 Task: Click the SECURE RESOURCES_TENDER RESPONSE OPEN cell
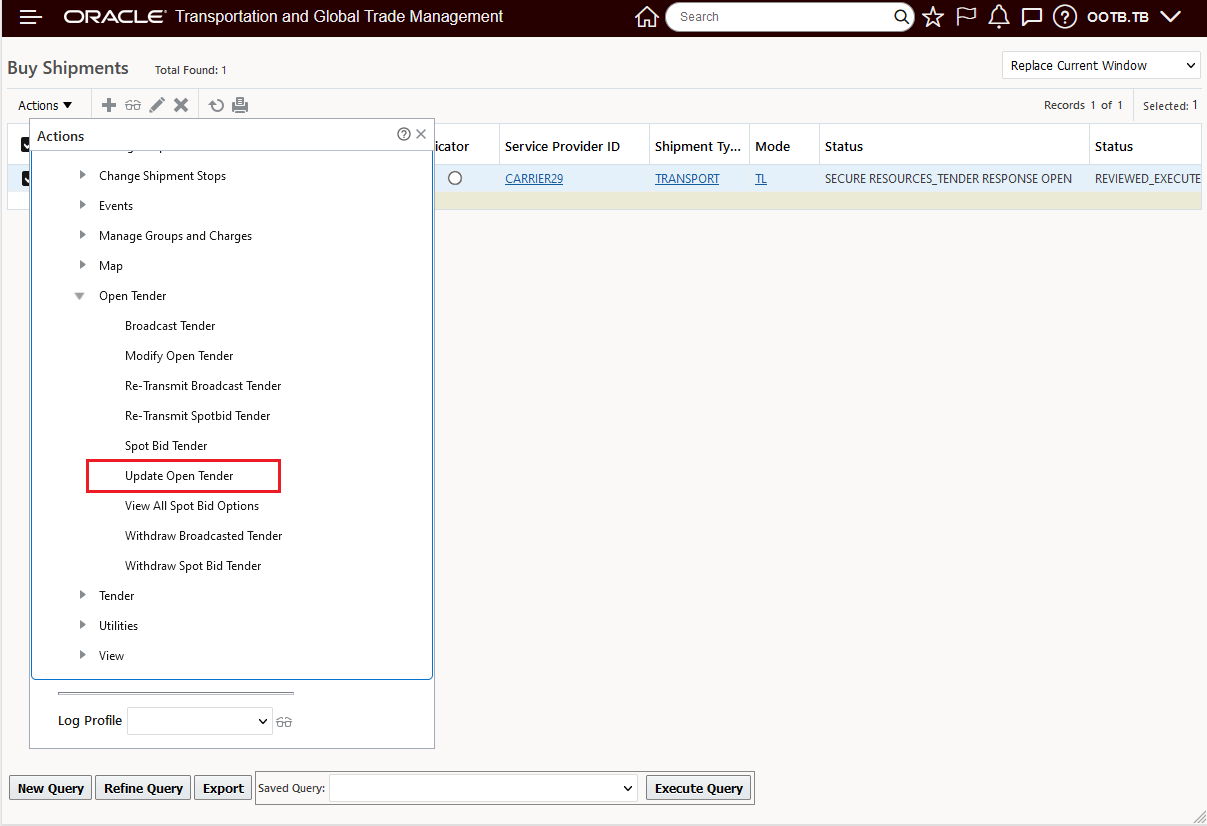coord(948,179)
